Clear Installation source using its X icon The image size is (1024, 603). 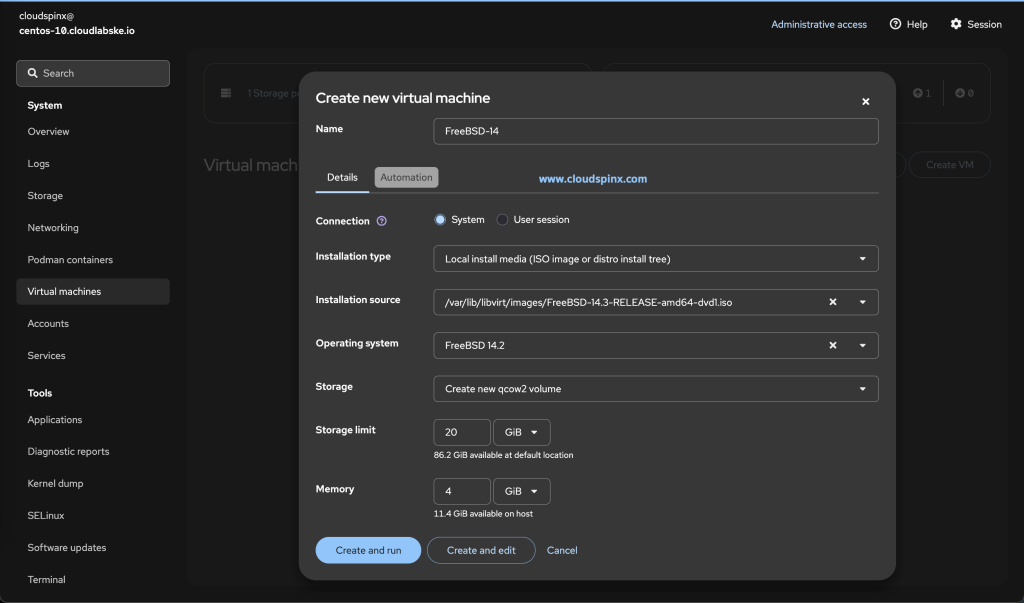tap(832, 301)
